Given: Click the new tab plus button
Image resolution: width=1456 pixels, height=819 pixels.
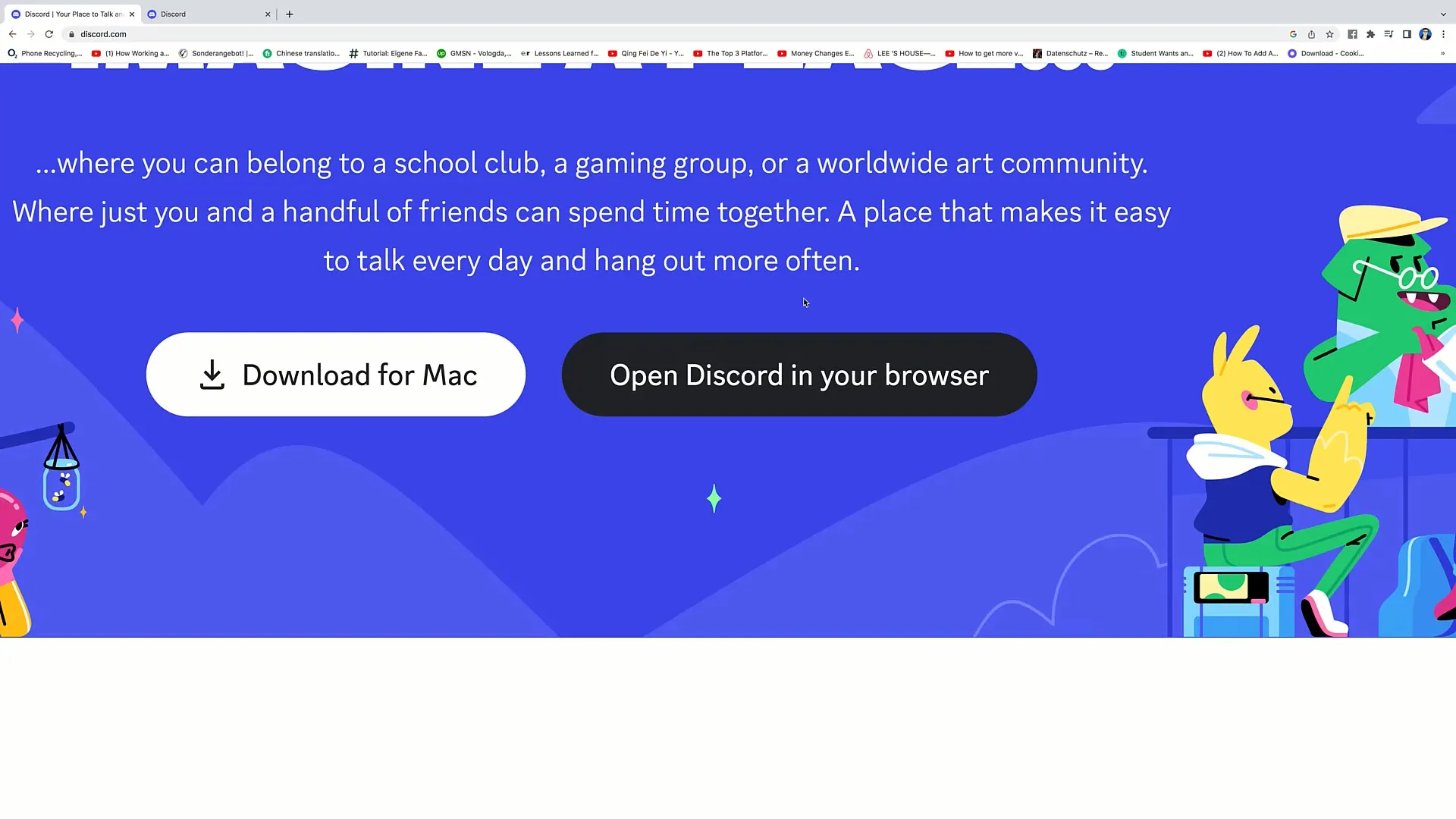Looking at the screenshot, I should click(289, 13).
